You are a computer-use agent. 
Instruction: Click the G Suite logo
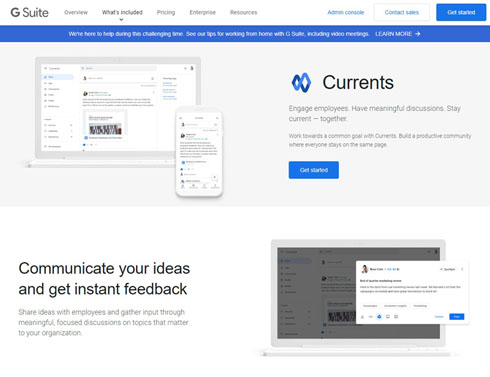pos(29,13)
